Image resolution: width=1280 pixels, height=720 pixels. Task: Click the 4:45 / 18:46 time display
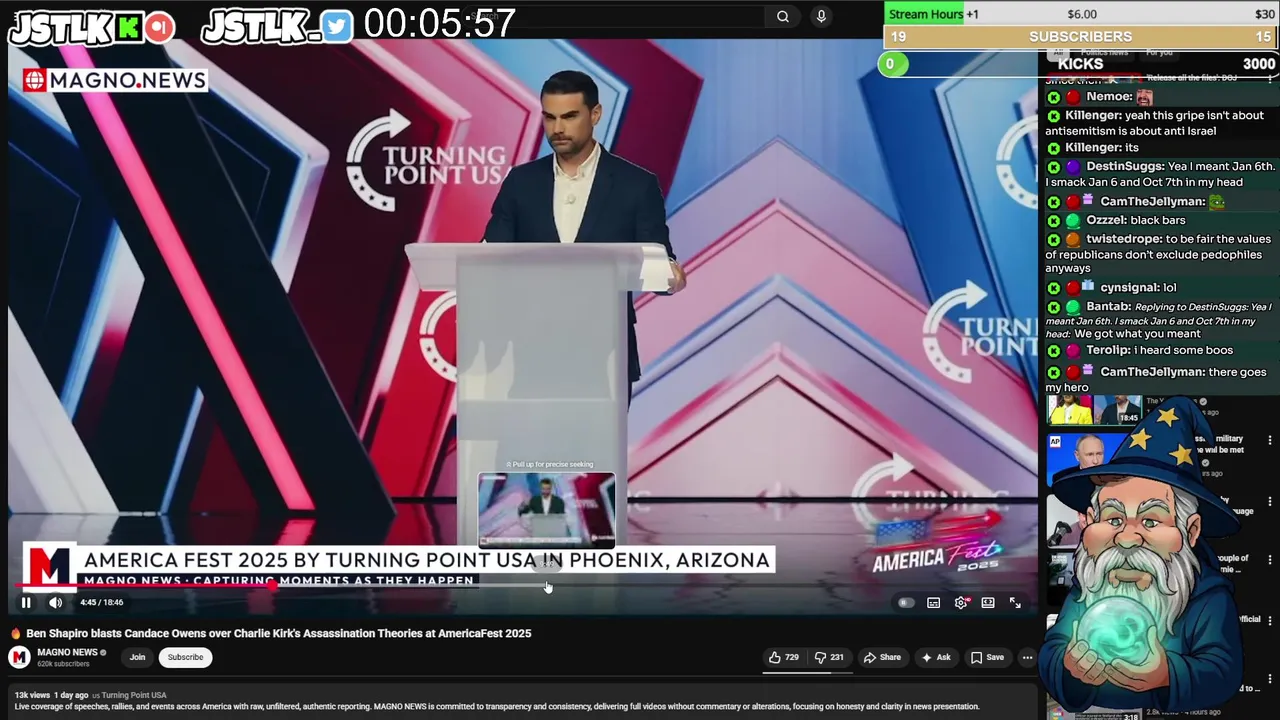click(101, 602)
